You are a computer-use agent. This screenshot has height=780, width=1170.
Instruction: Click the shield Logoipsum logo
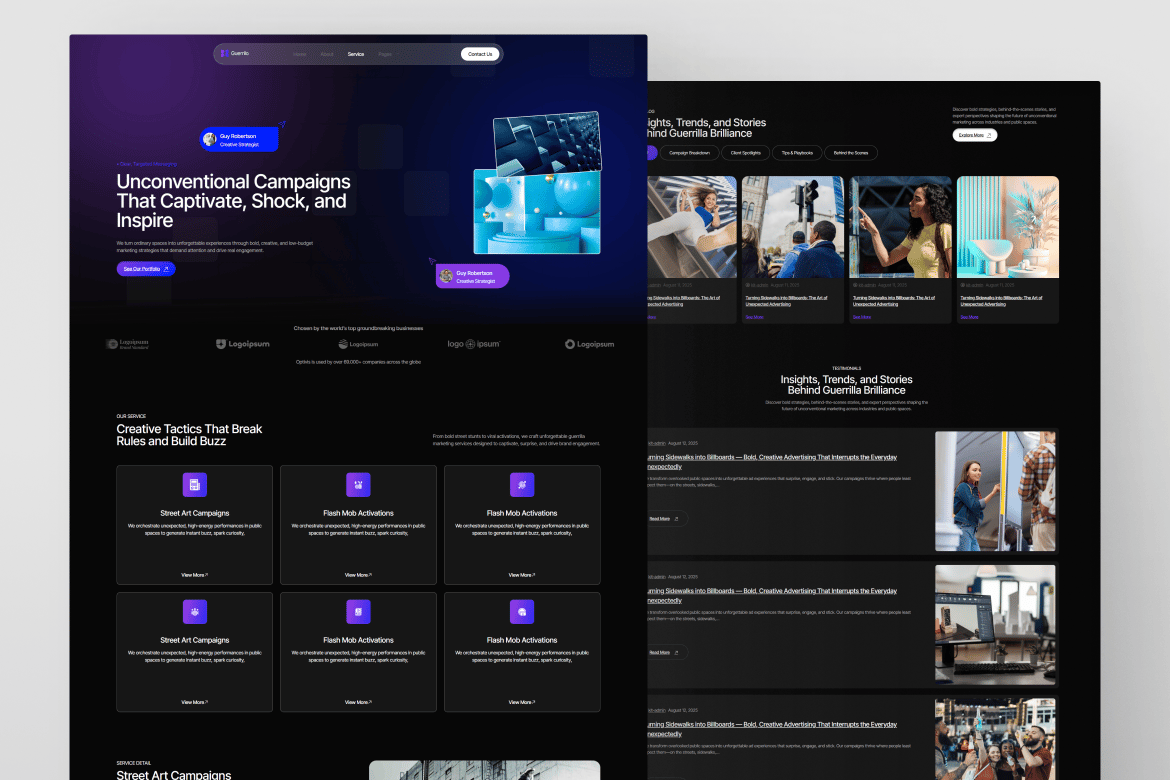243,344
